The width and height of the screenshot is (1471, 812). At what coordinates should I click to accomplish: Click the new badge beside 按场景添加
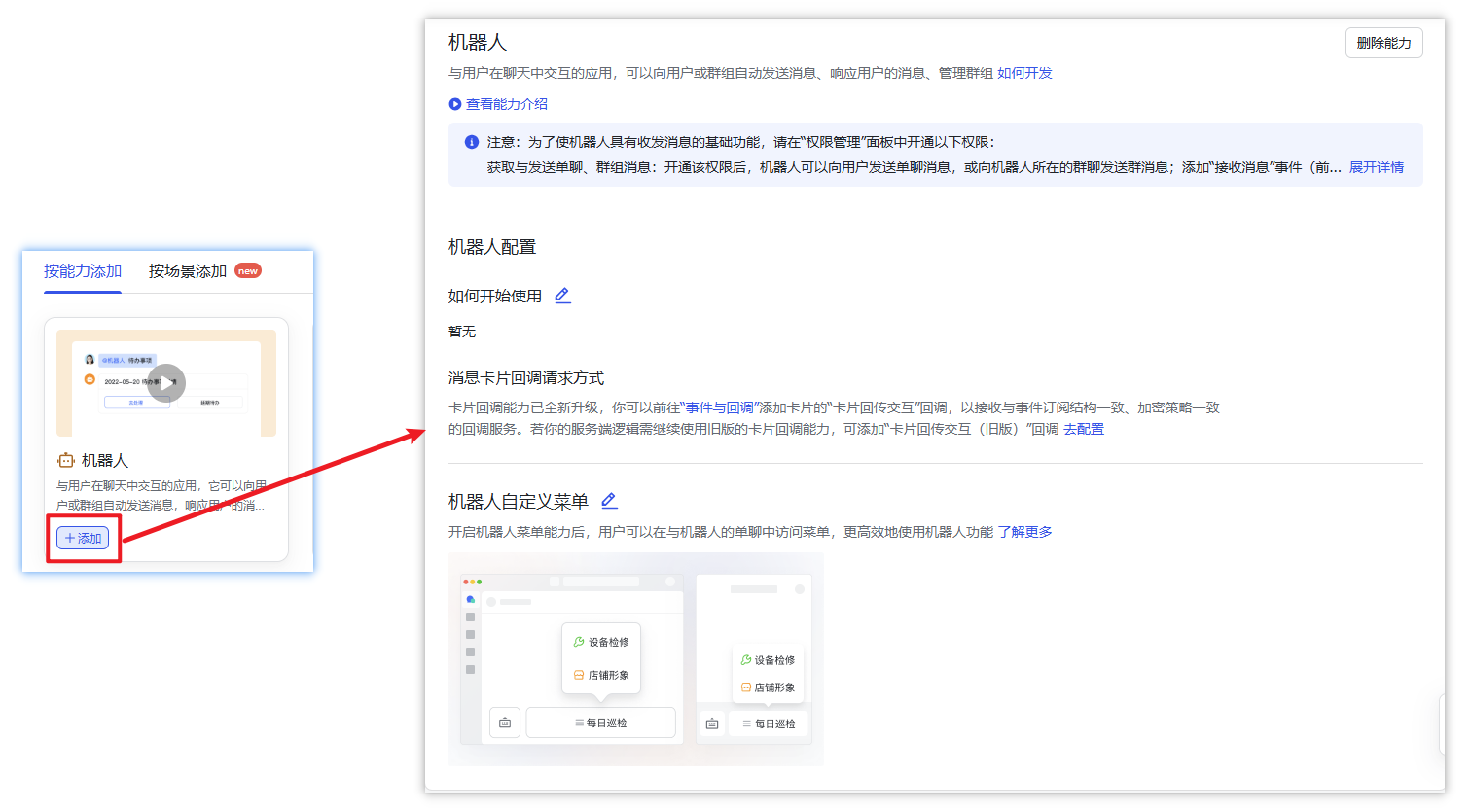point(248,271)
